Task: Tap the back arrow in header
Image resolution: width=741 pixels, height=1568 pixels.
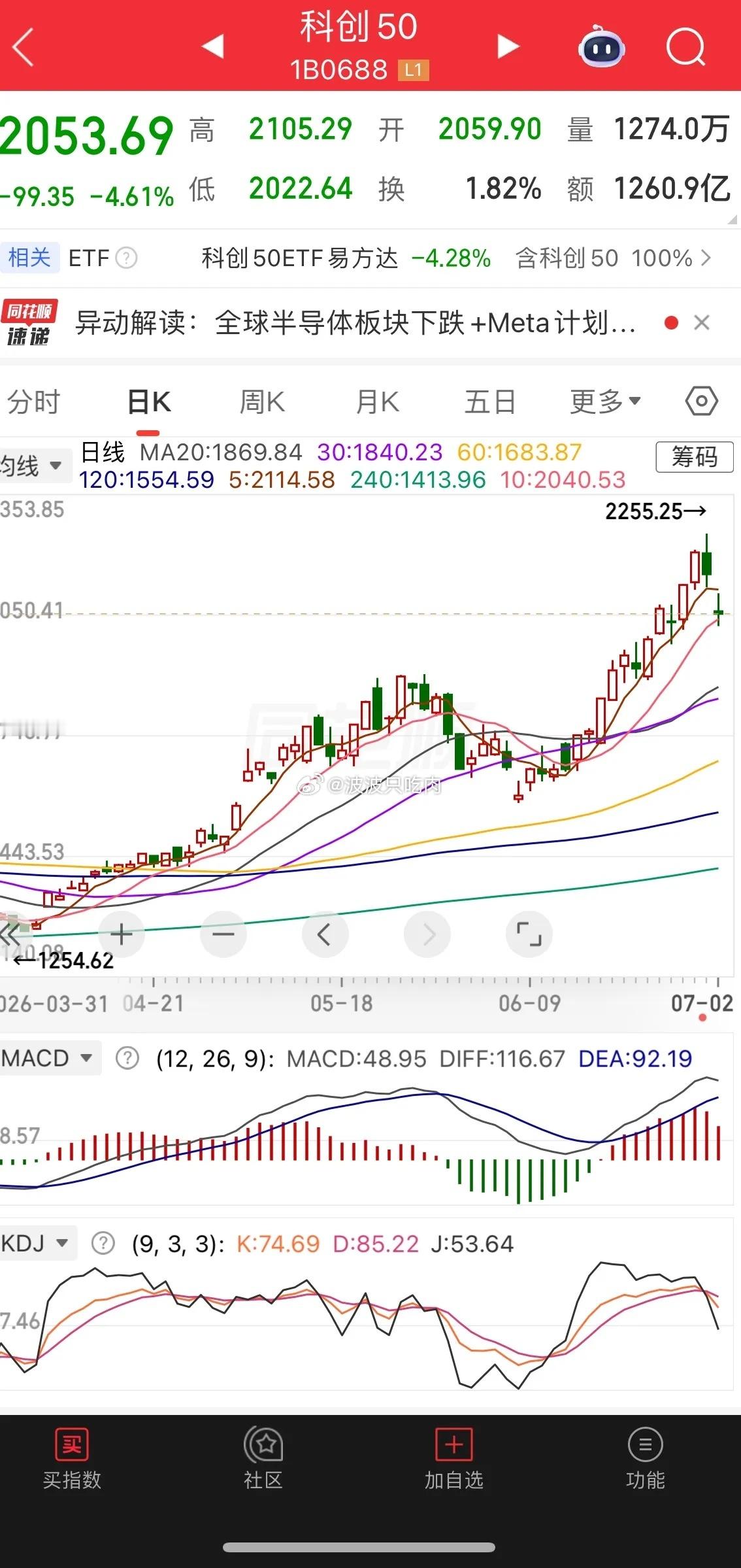Action: coord(24,47)
